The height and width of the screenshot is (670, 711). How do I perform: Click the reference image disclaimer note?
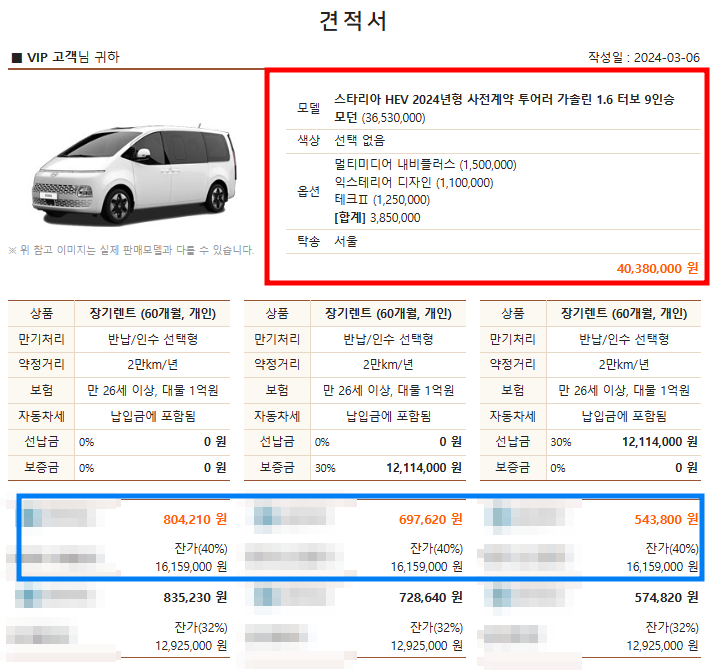[131, 250]
